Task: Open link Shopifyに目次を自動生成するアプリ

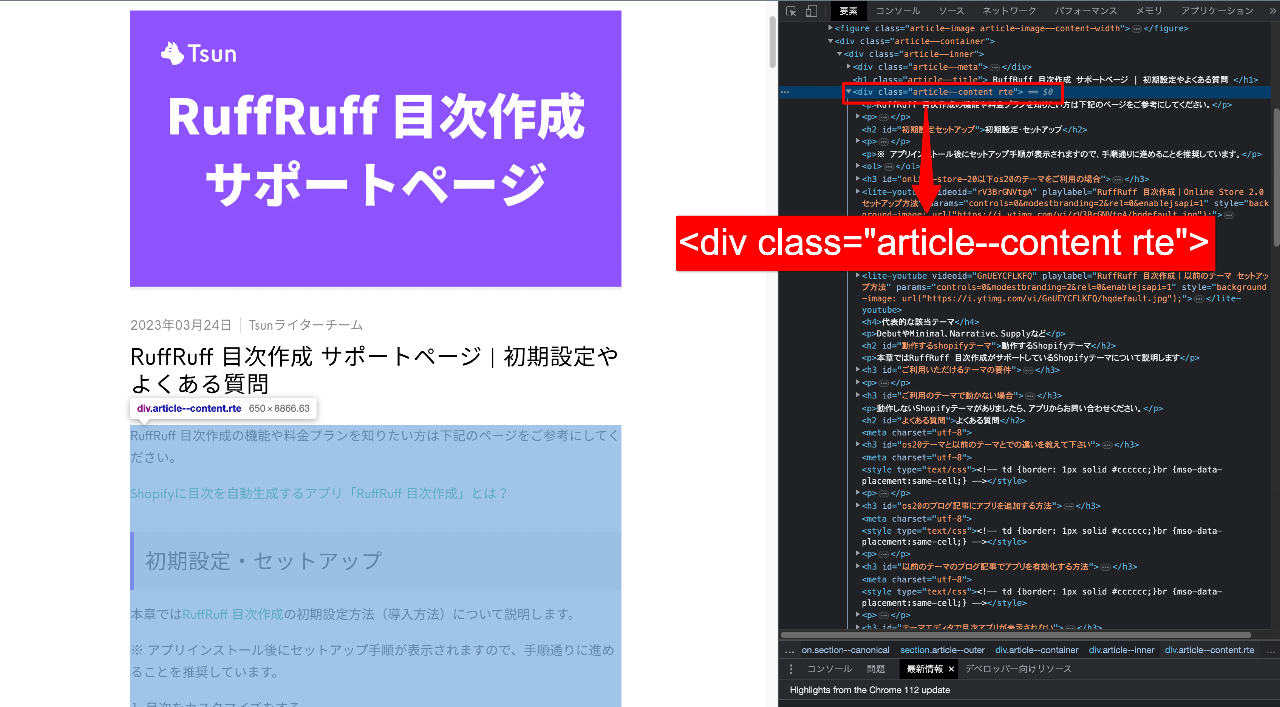Action: pos(320,493)
